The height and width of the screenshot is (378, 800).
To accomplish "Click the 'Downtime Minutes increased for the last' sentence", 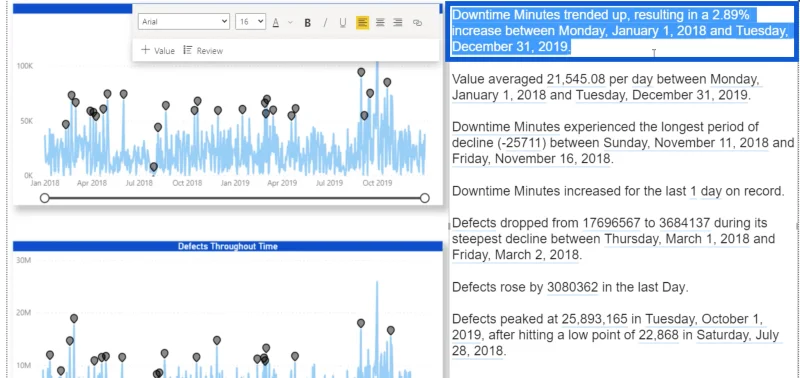I will click(618, 191).
